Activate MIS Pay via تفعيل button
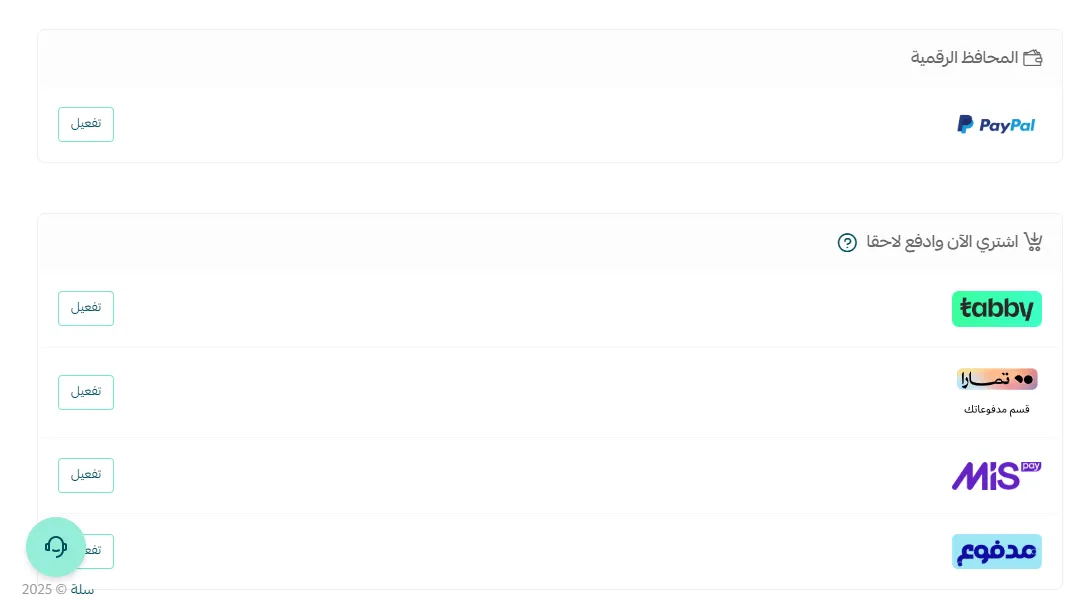The height and width of the screenshot is (600, 1082). pyautogui.click(x=86, y=475)
